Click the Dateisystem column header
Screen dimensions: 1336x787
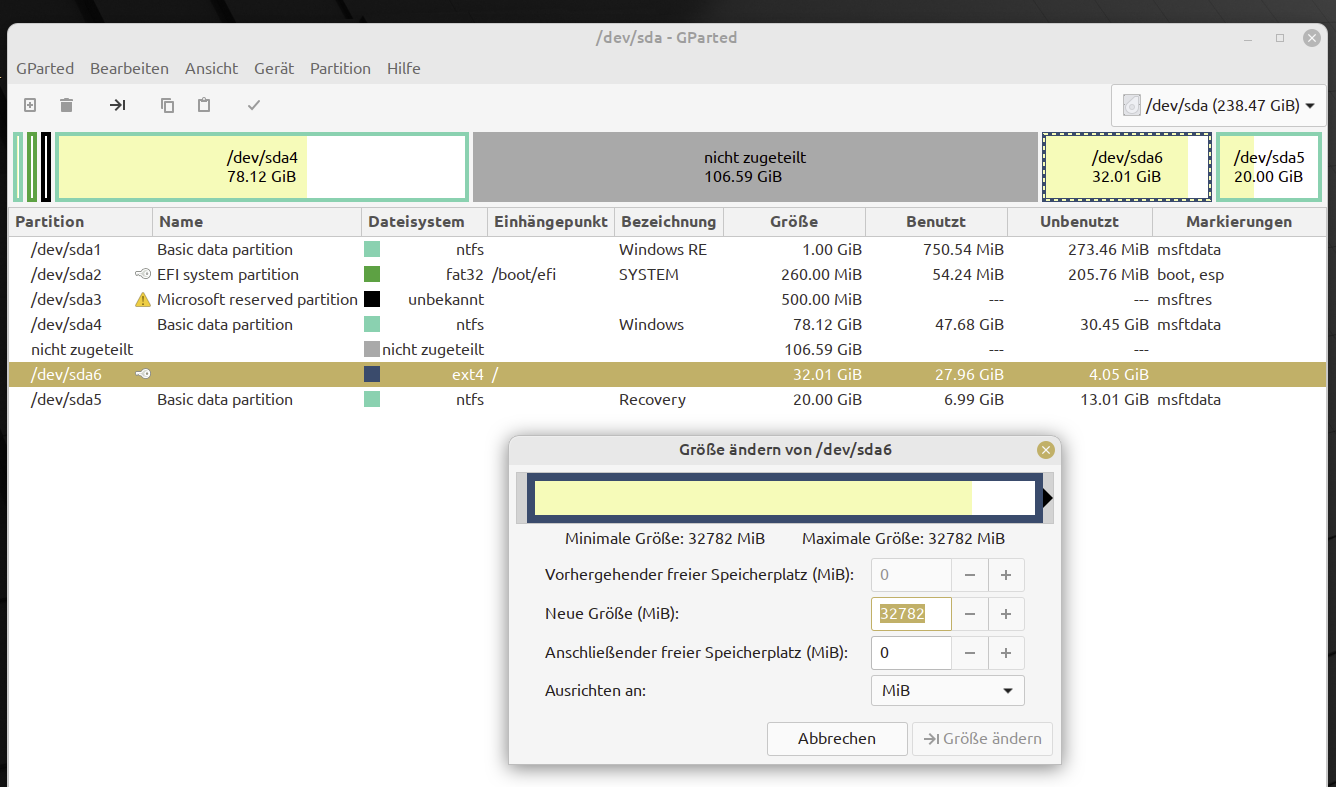pyautogui.click(x=424, y=222)
